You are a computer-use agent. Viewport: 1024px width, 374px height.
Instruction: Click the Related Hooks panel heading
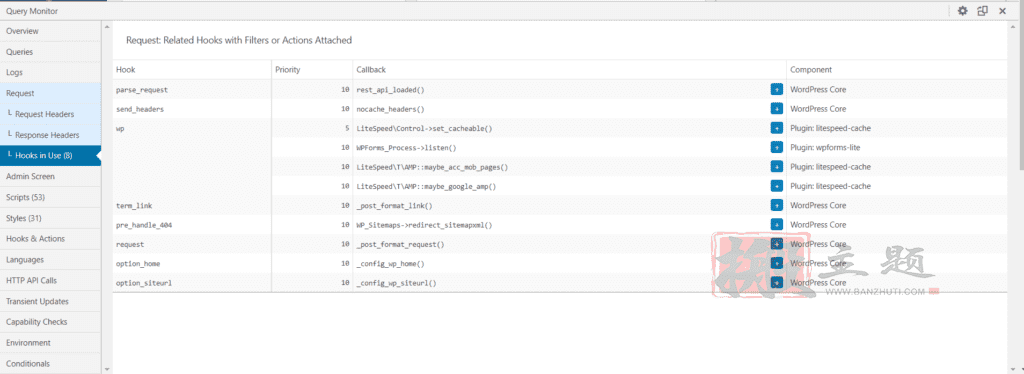click(x=238, y=40)
